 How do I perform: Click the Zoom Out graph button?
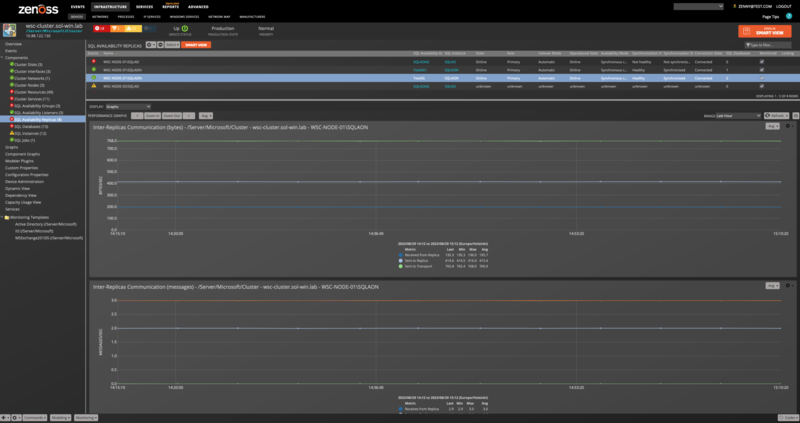point(172,116)
